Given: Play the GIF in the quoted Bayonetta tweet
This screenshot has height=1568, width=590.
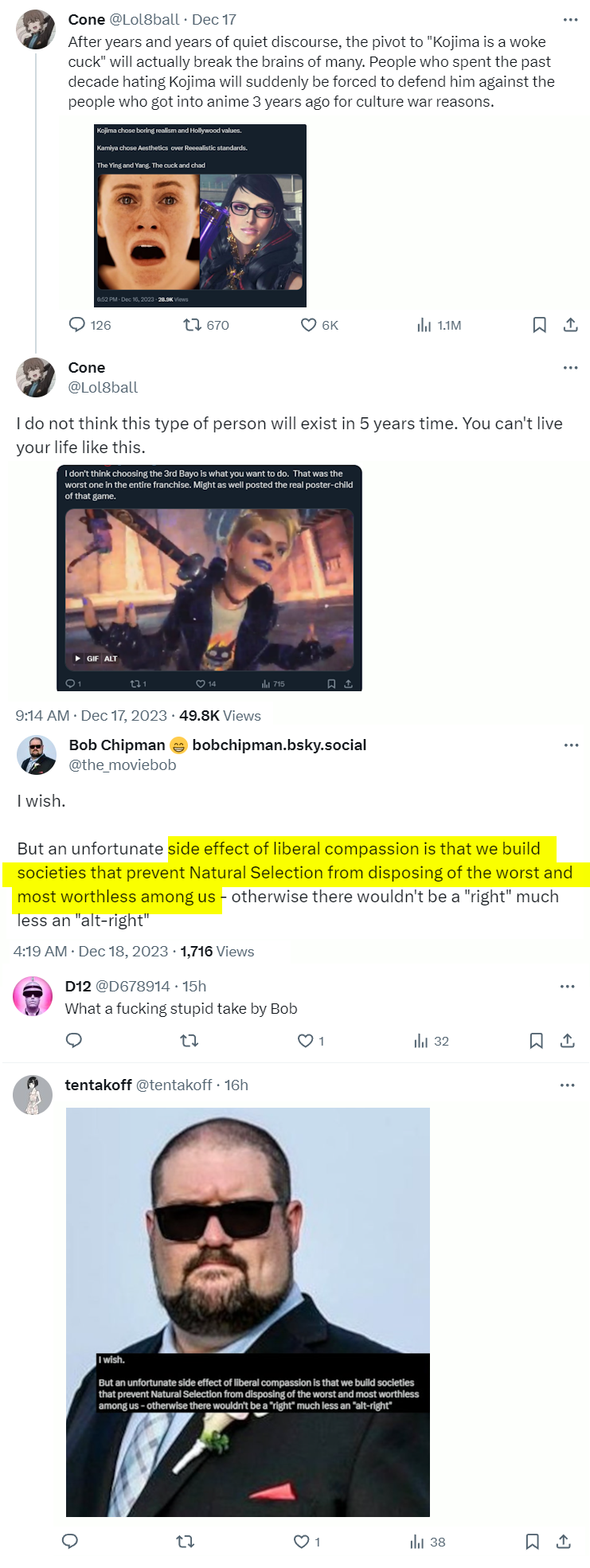Looking at the screenshot, I should pyautogui.click(x=78, y=659).
